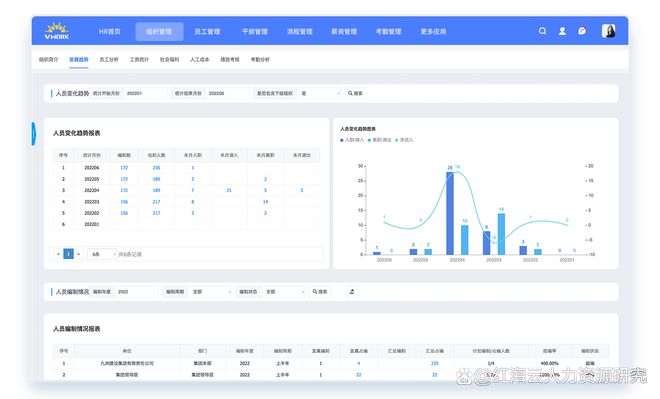Screen dimensions: 660x399
Task: Click the 集团领导层 单位 cell in row 2
Action: 127,374
